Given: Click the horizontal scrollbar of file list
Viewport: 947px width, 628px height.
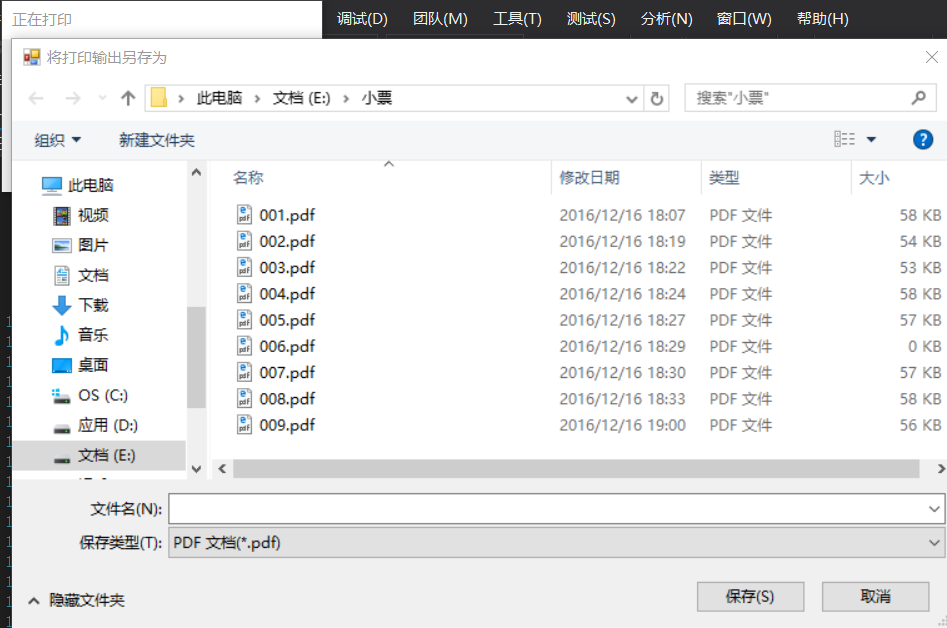Looking at the screenshot, I should pos(576,469).
